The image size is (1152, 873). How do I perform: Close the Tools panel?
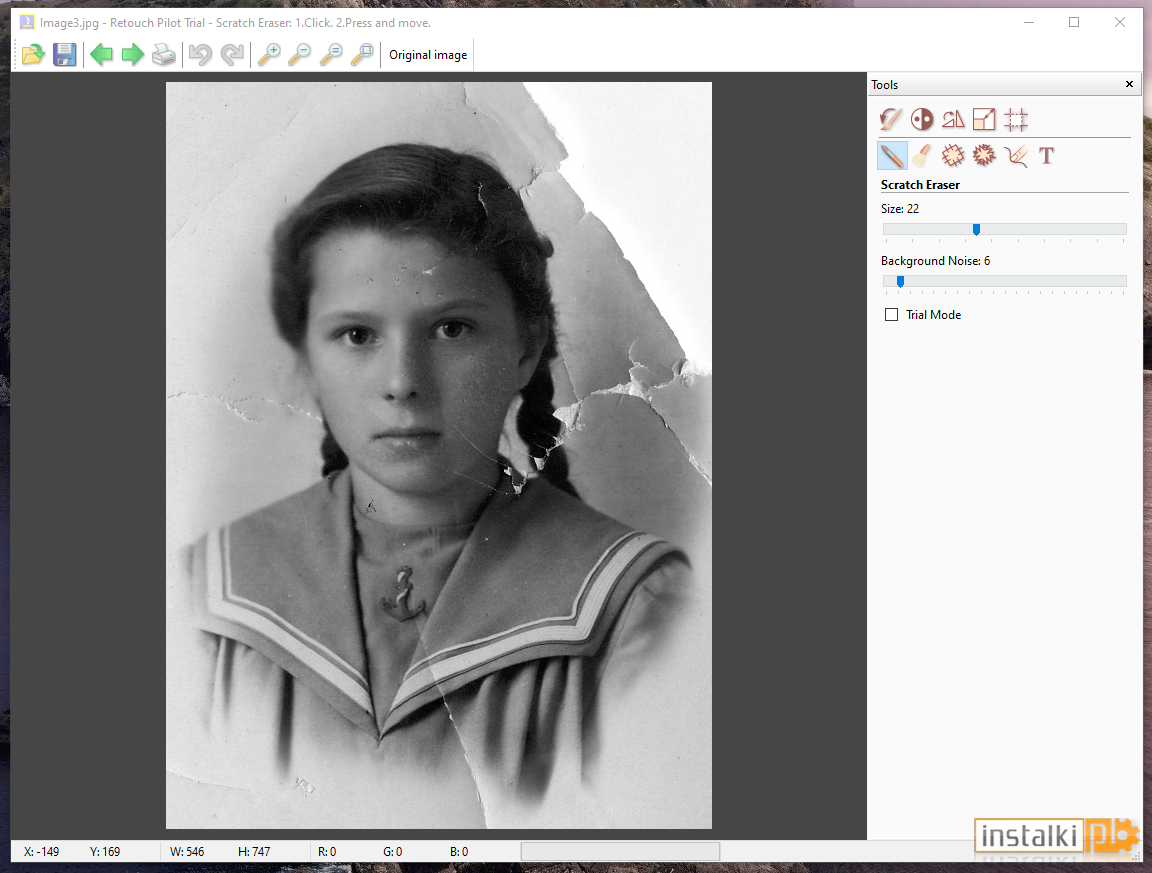[1129, 85]
